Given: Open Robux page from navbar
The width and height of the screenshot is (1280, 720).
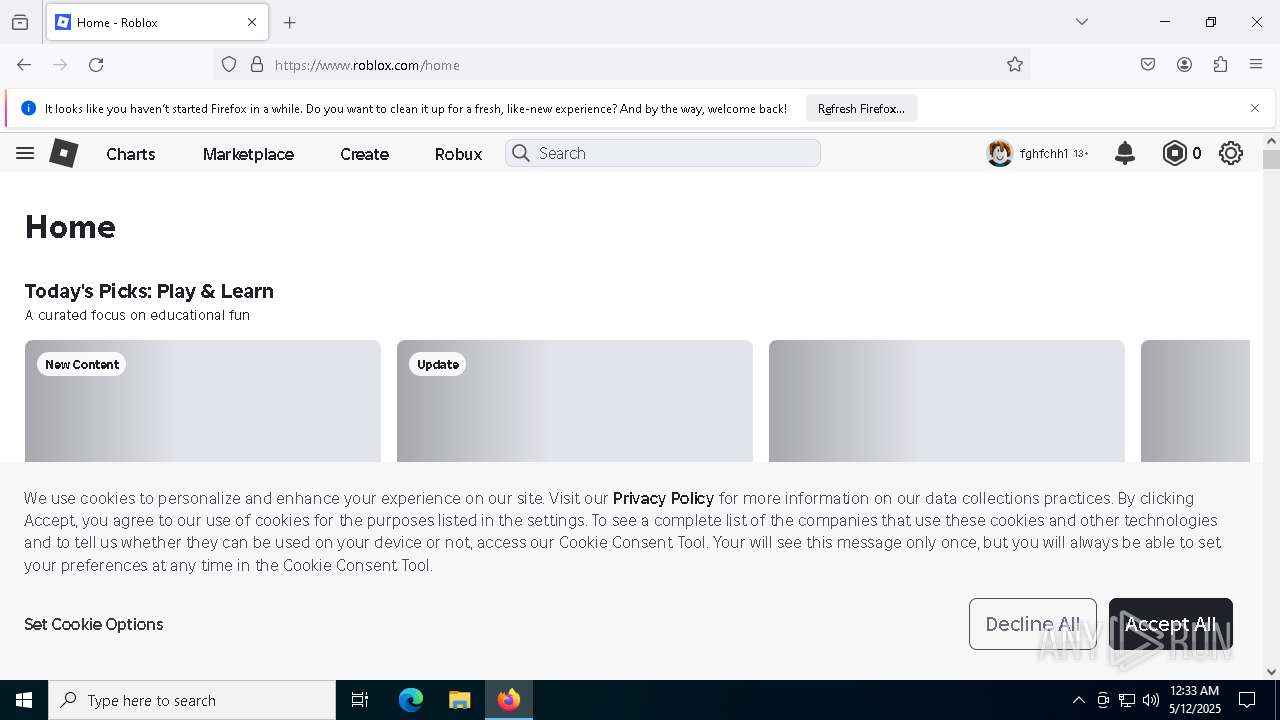Looking at the screenshot, I should (x=458, y=154).
